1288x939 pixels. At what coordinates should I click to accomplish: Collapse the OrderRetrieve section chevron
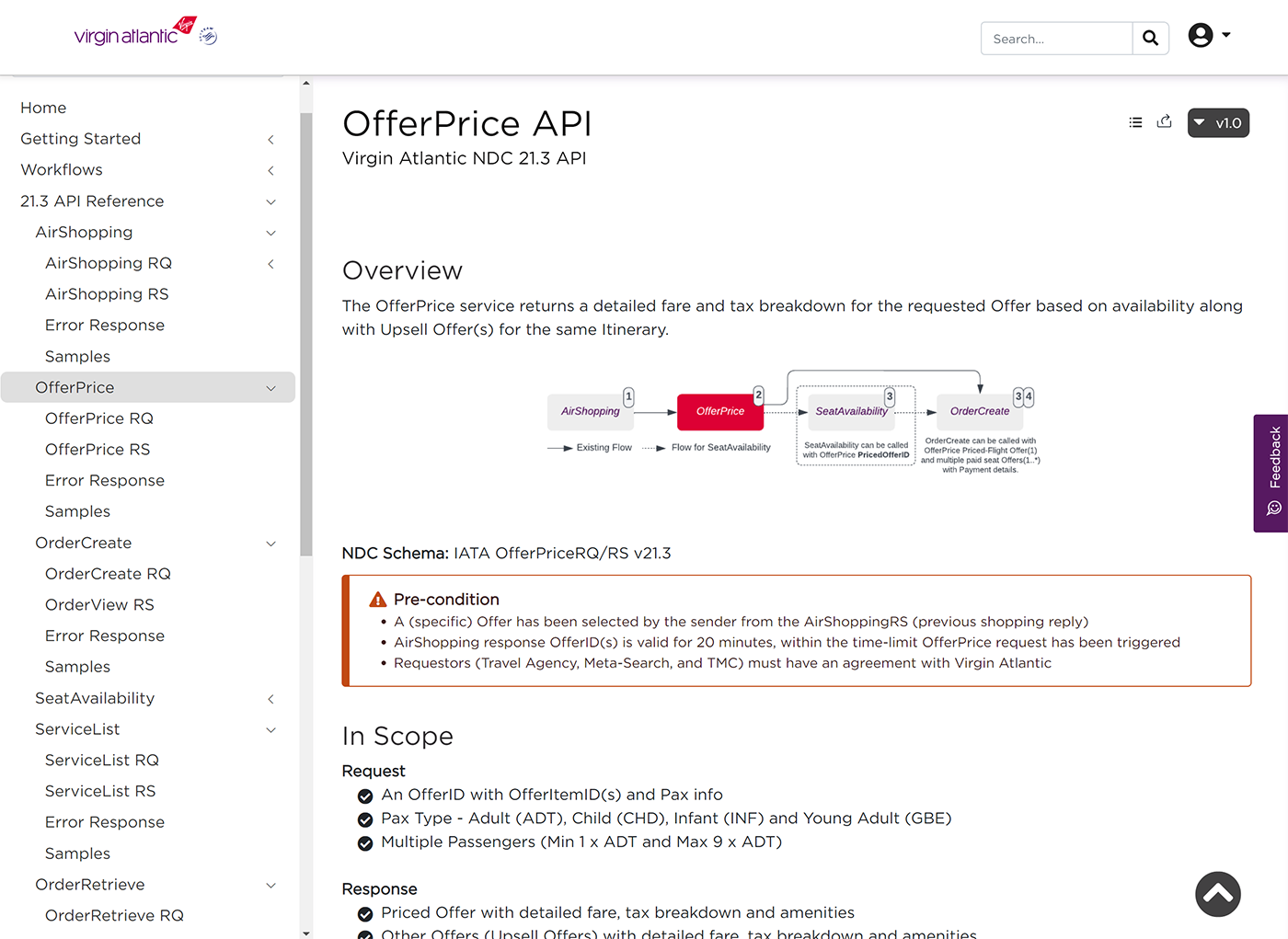270,886
